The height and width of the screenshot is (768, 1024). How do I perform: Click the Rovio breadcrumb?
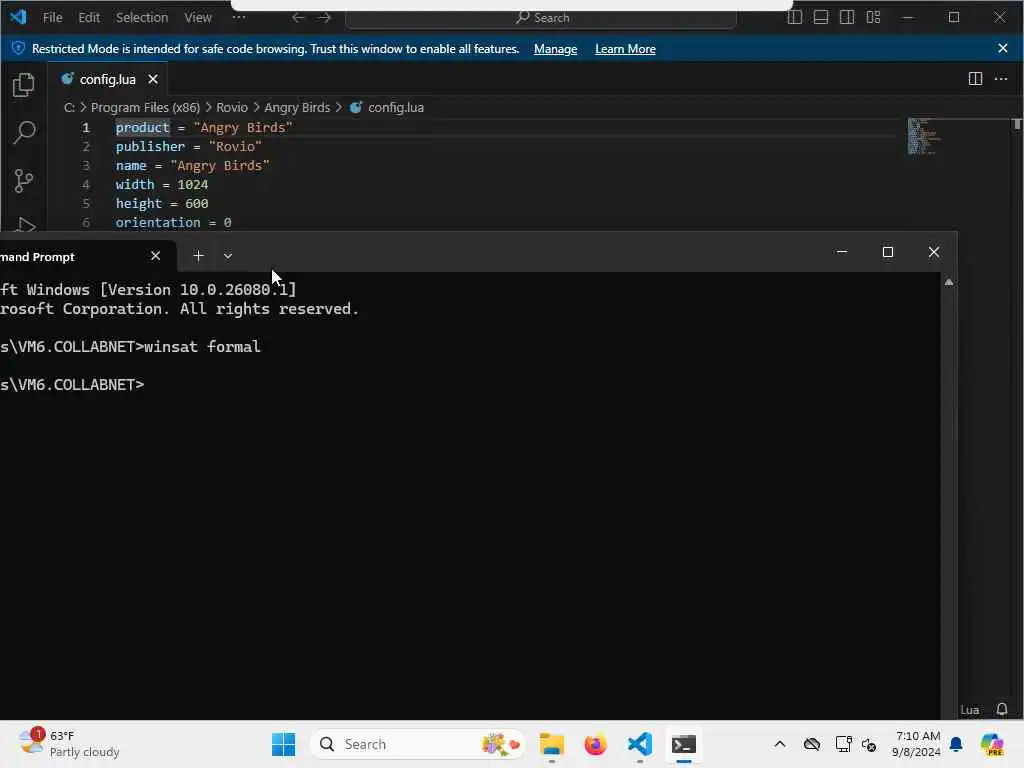click(232, 107)
